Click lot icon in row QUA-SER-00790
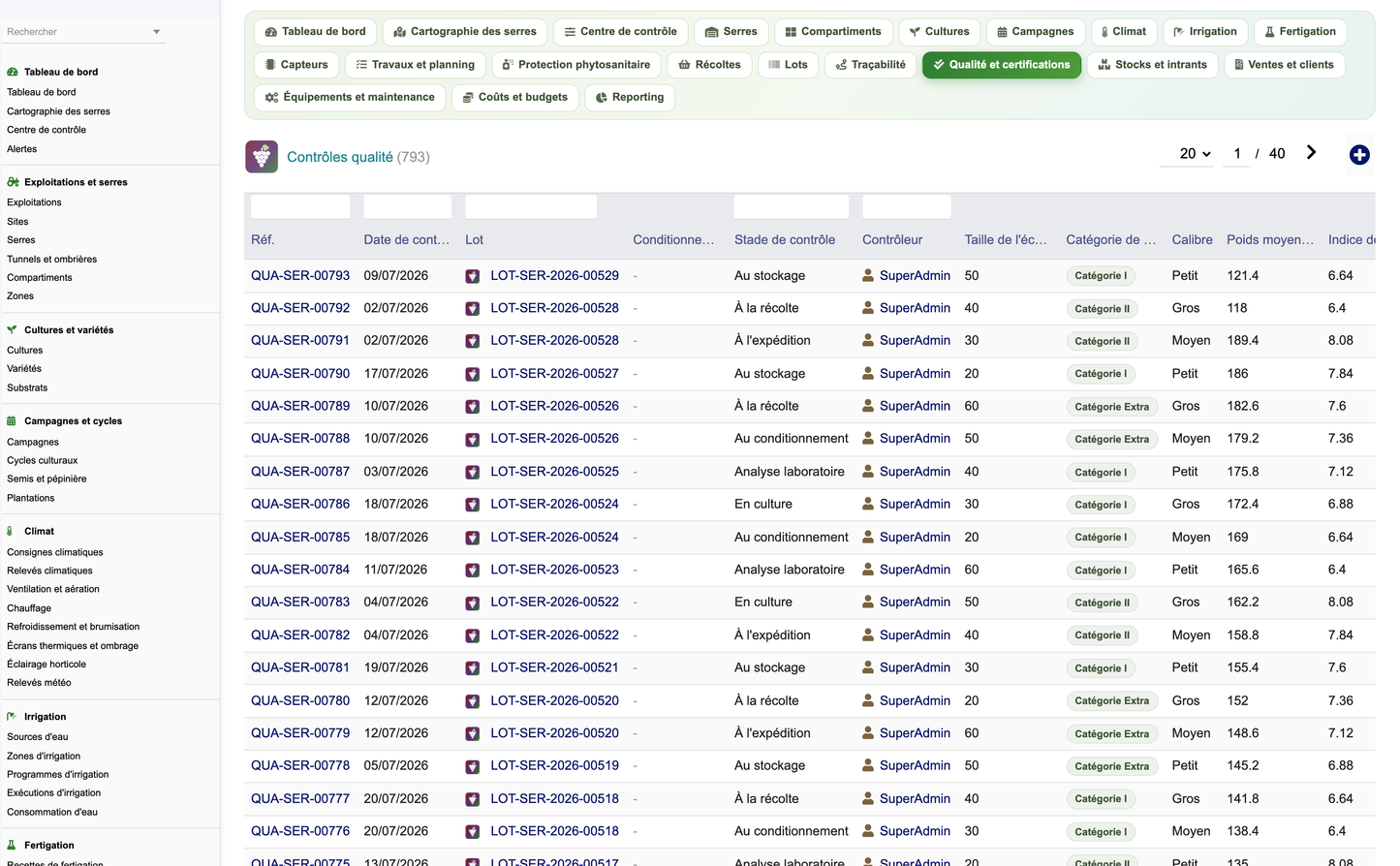The width and height of the screenshot is (1400, 866). pyautogui.click(x=472, y=374)
